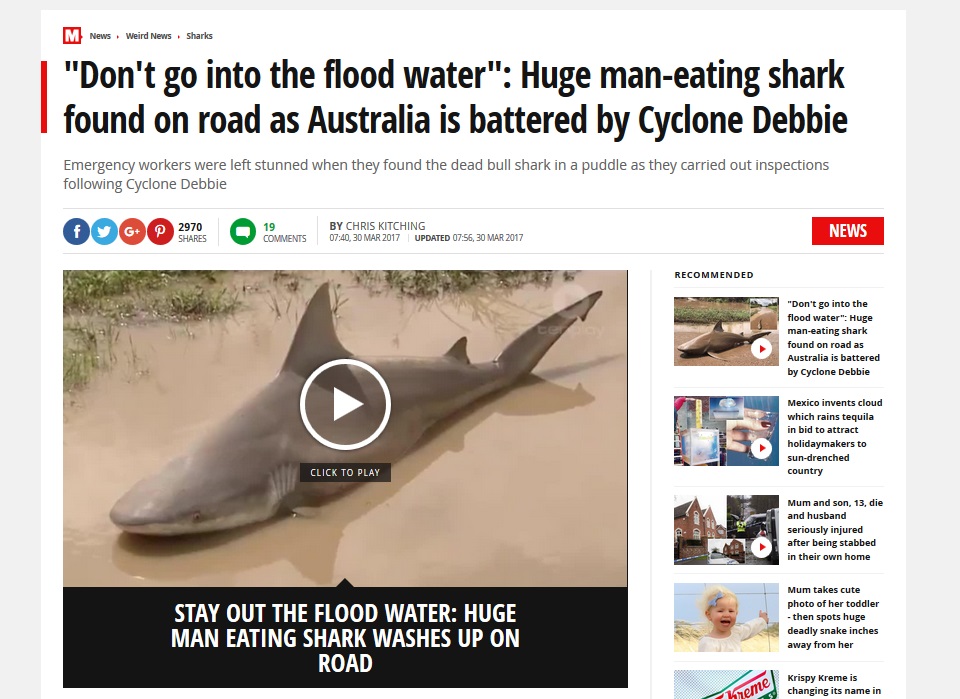The width and height of the screenshot is (960, 699).
Task: Play the Mexico tequila cloud thumbnail video
Action: (x=761, y=449)
